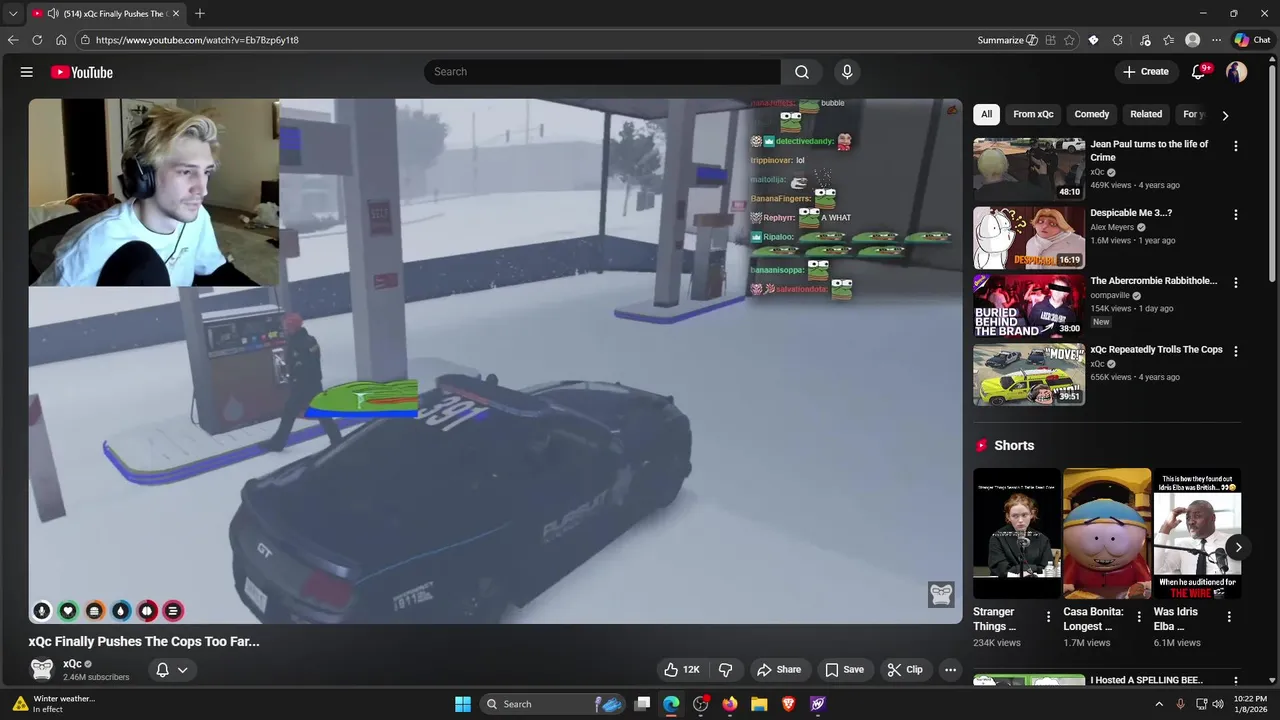Open Windows Start menu
The height and width of the screenshot is (720, 1280).
click(x=463, y=704)
